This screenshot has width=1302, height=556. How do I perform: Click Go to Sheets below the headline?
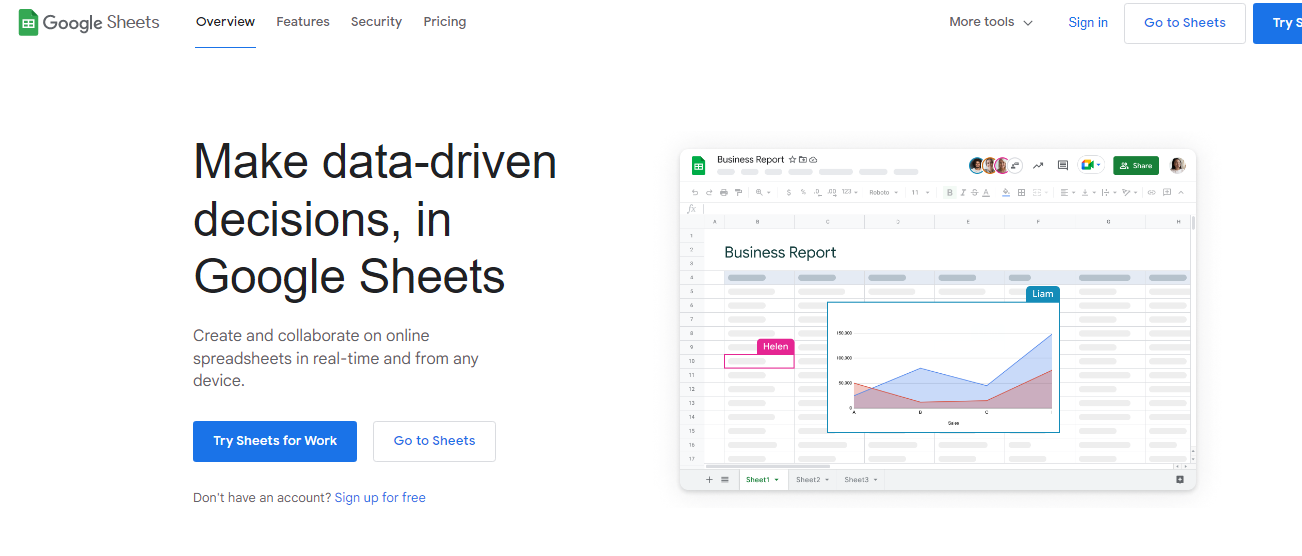tap(434, 441)
